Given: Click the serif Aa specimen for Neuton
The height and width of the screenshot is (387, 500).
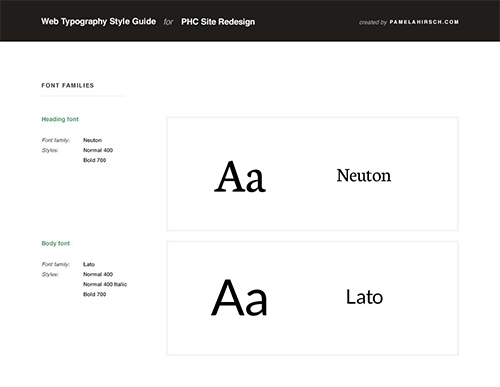Looking at the screenshot, I should (x=240, y=177).
